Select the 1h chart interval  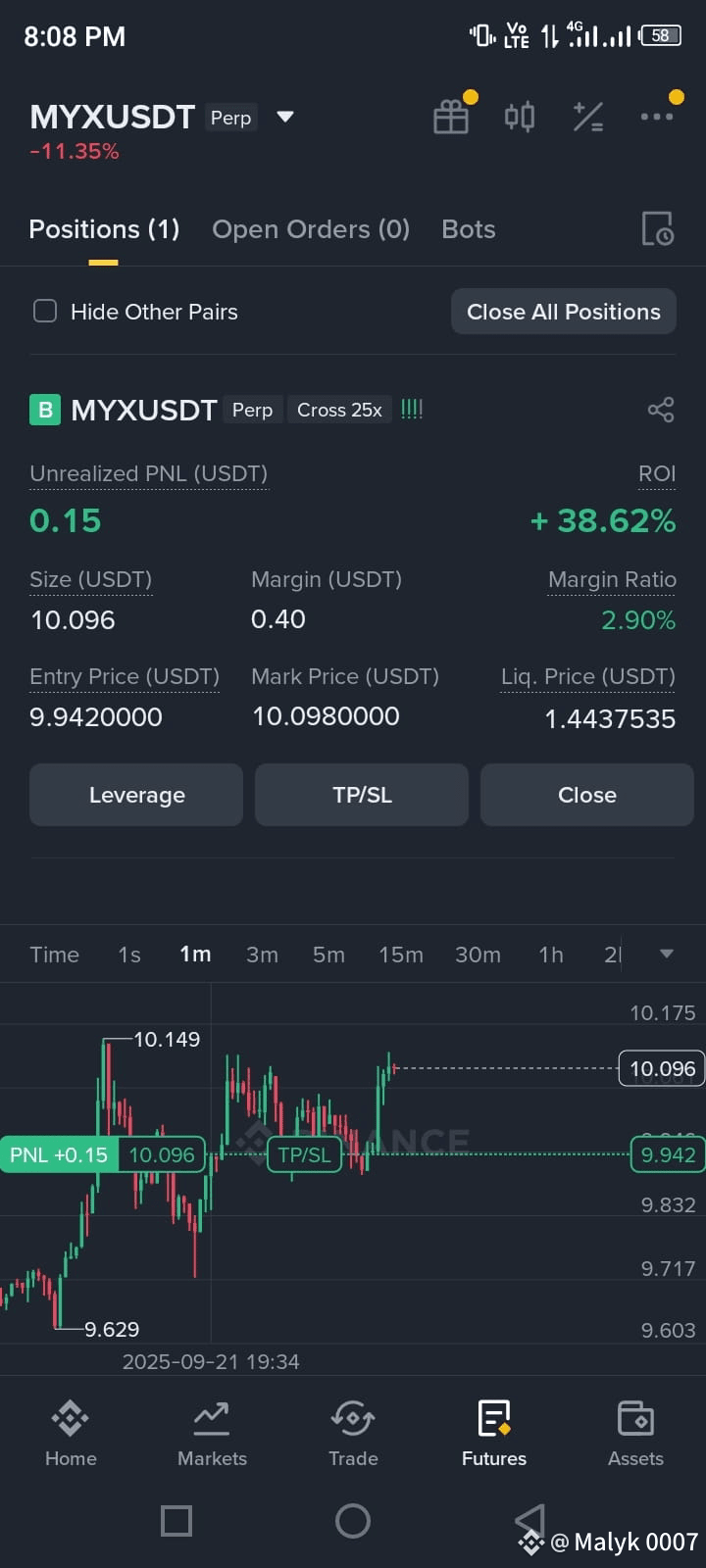[x=551, y=955]
